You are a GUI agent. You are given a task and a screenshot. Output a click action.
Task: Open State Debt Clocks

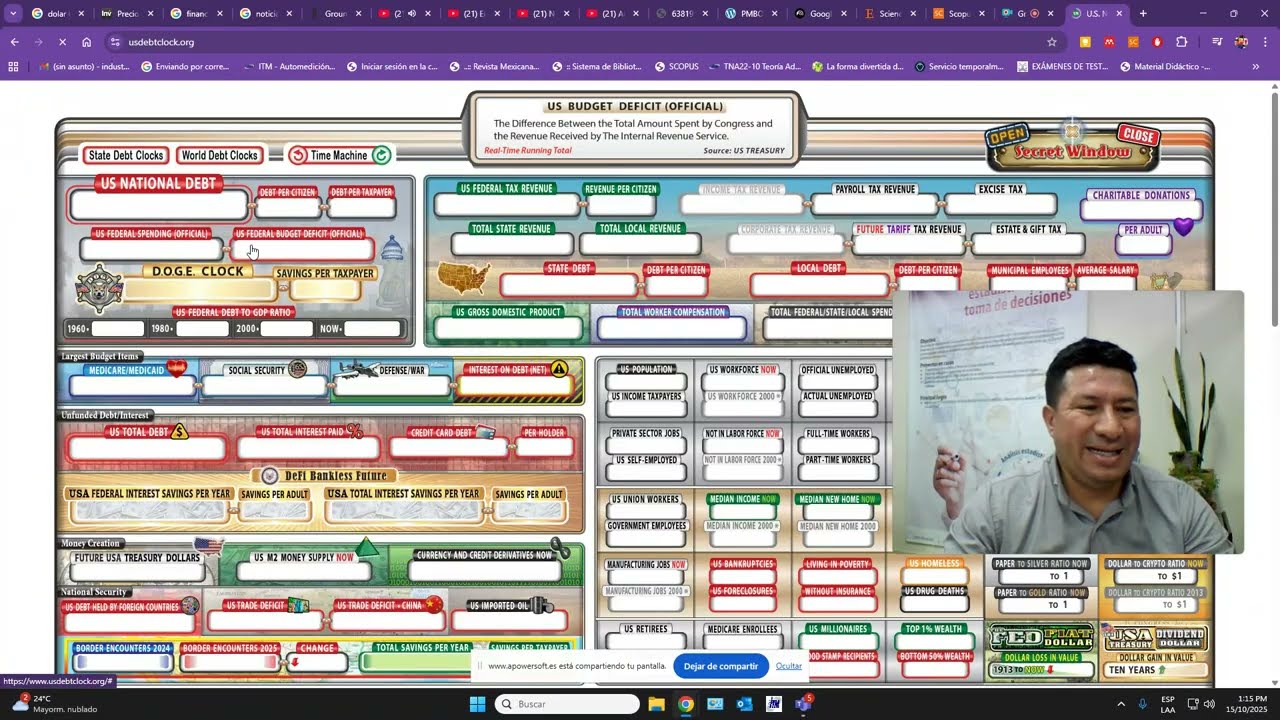point(126,155)
